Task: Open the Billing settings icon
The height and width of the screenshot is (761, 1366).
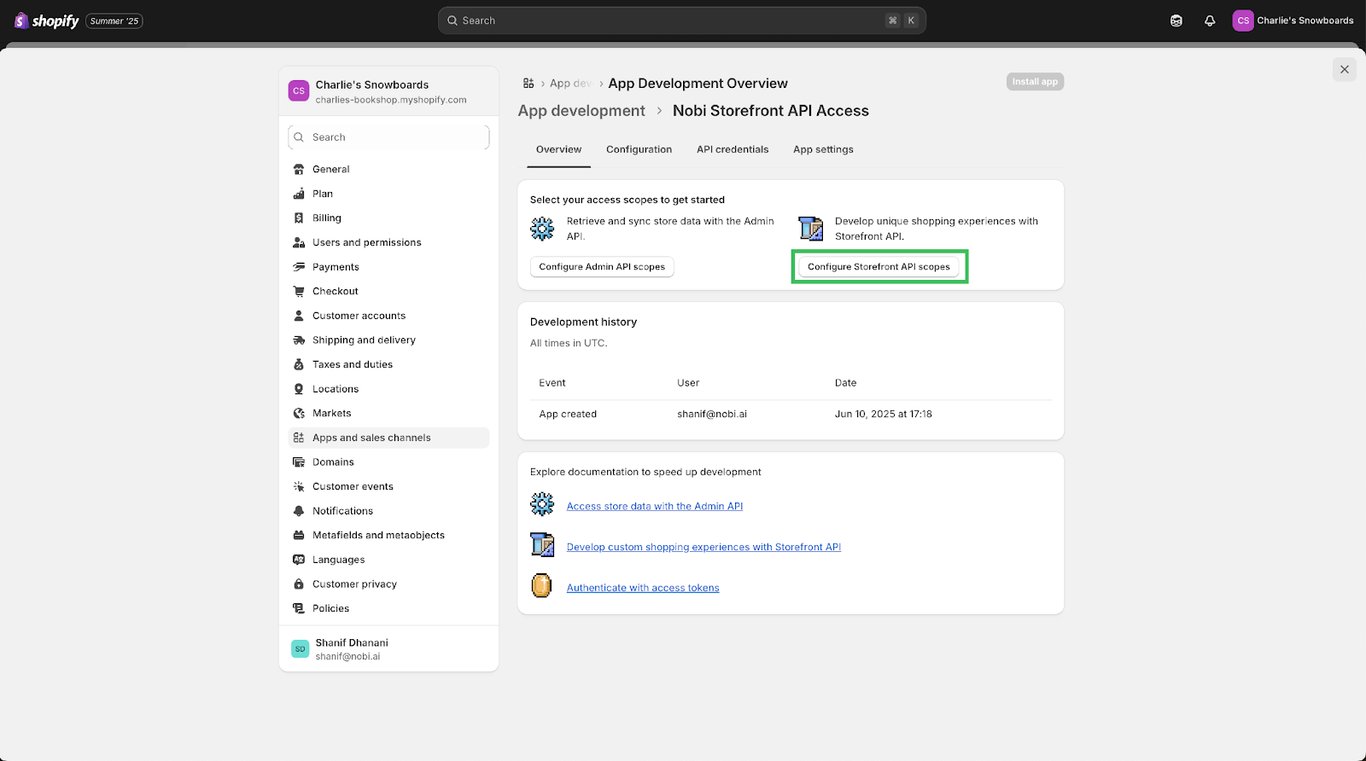Action: 298,218
